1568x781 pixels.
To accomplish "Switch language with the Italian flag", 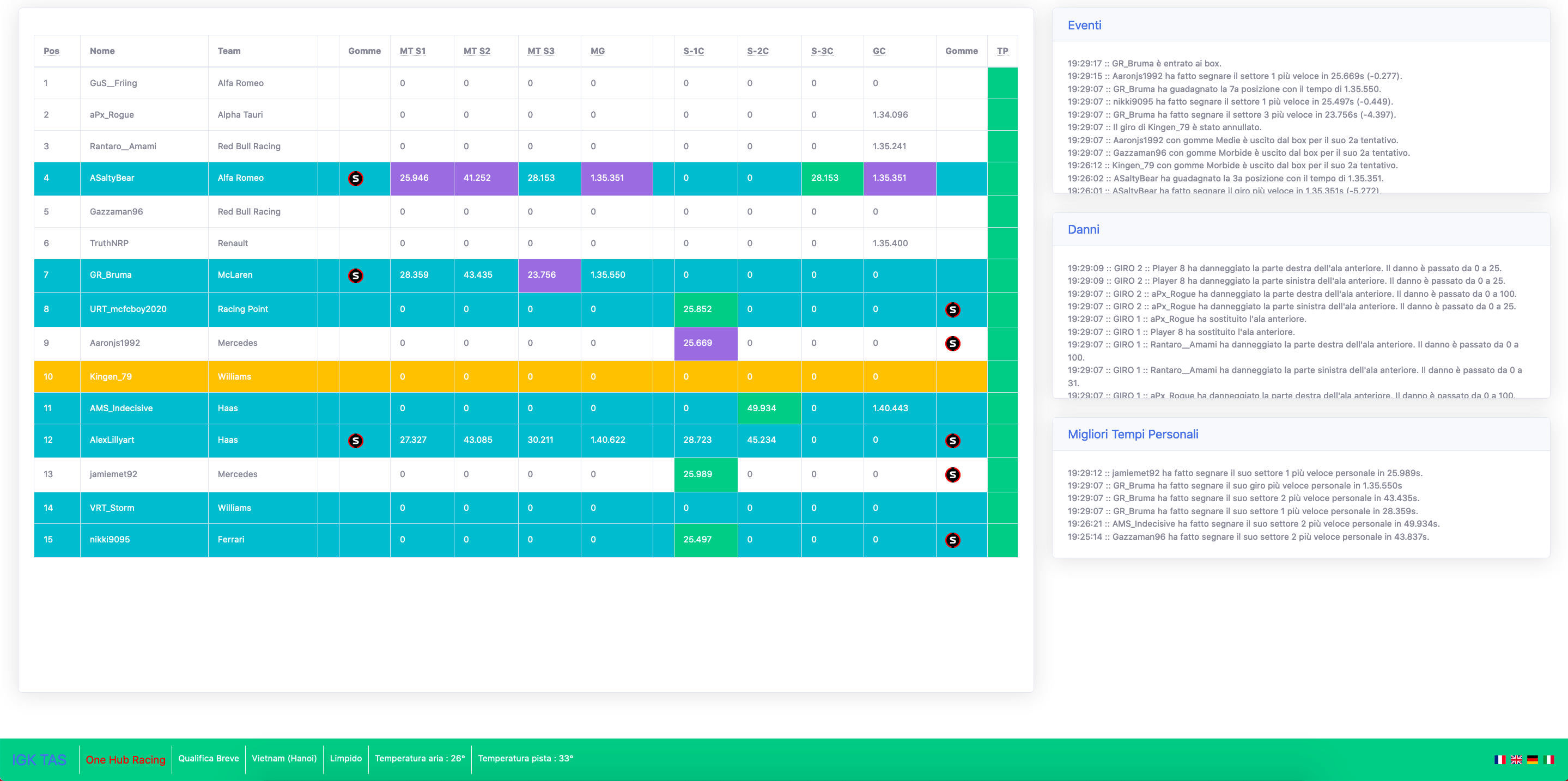I will (1549, 759).
